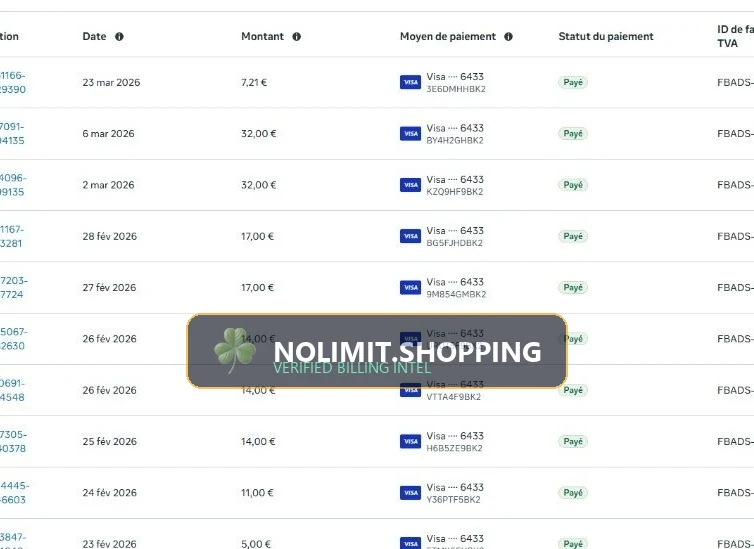Open the transaction ID link starting 7305-
This screenshot has width=754, height=549.
(13, 441)
